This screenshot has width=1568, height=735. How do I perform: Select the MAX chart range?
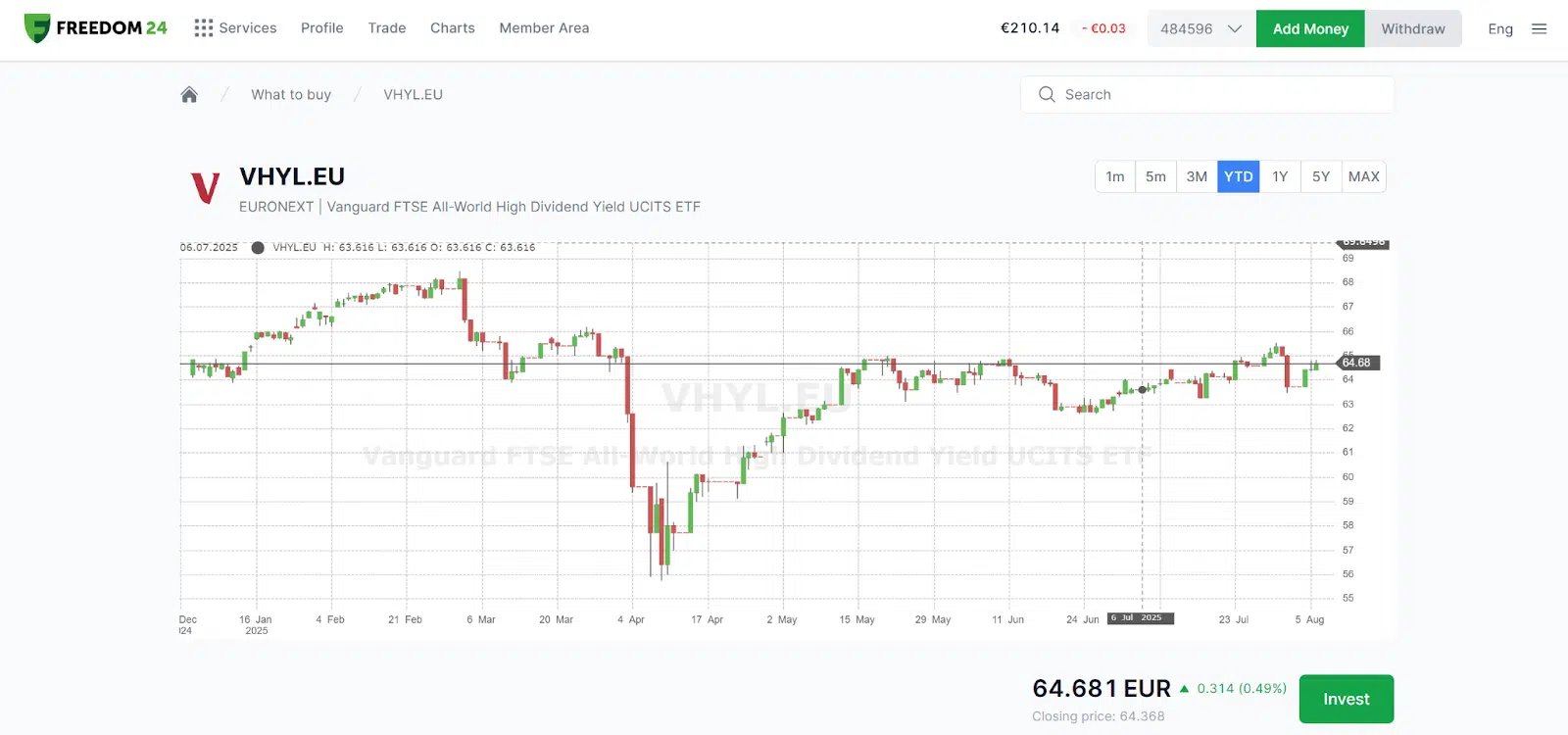pyautogui.click(x=1363, y=176)
